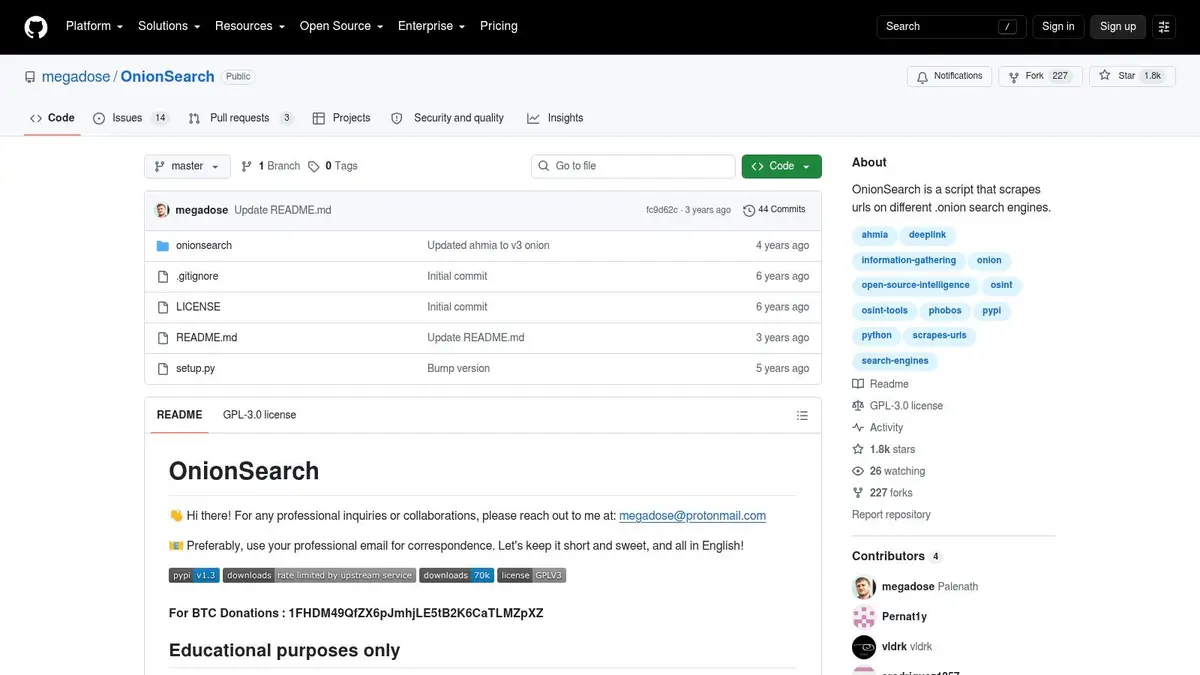View the 1 Branch link
The image size is (1200, 675).
271,166
